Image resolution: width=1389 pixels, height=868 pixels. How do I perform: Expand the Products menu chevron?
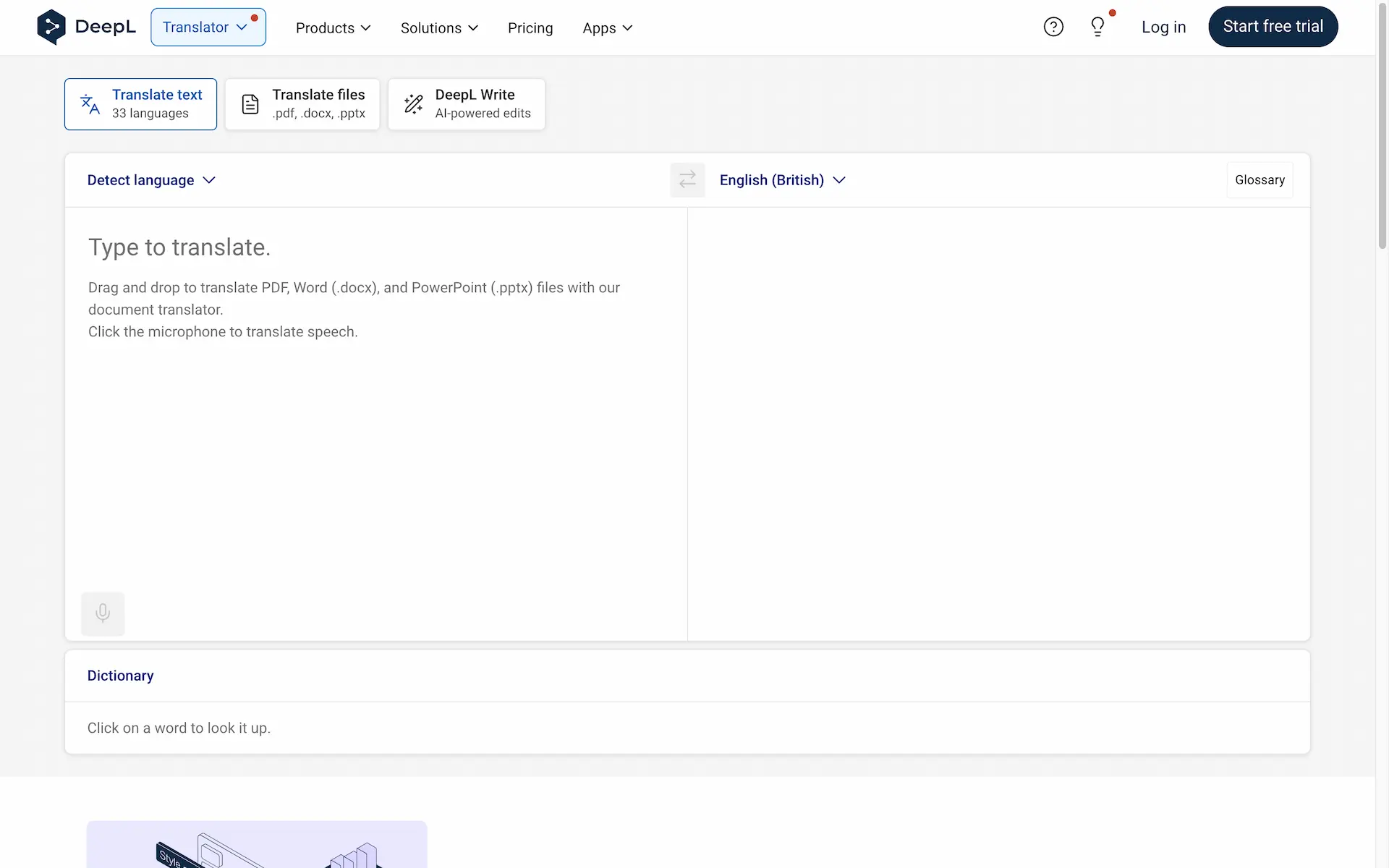pyautogui.click(x=366, y=28)
